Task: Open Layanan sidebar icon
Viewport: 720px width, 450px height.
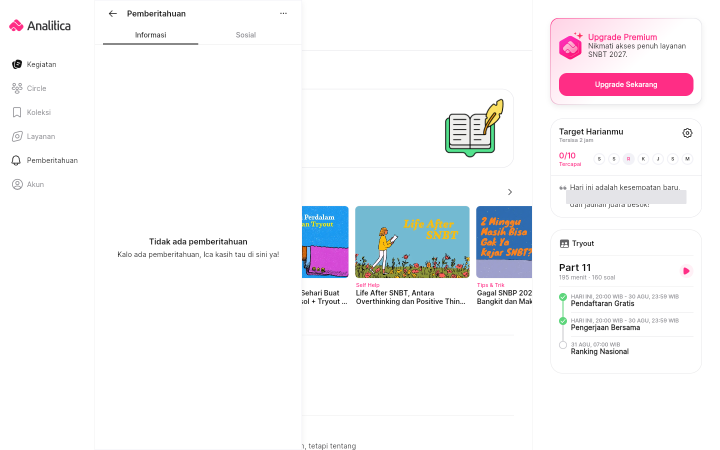Action: (17, 136)
